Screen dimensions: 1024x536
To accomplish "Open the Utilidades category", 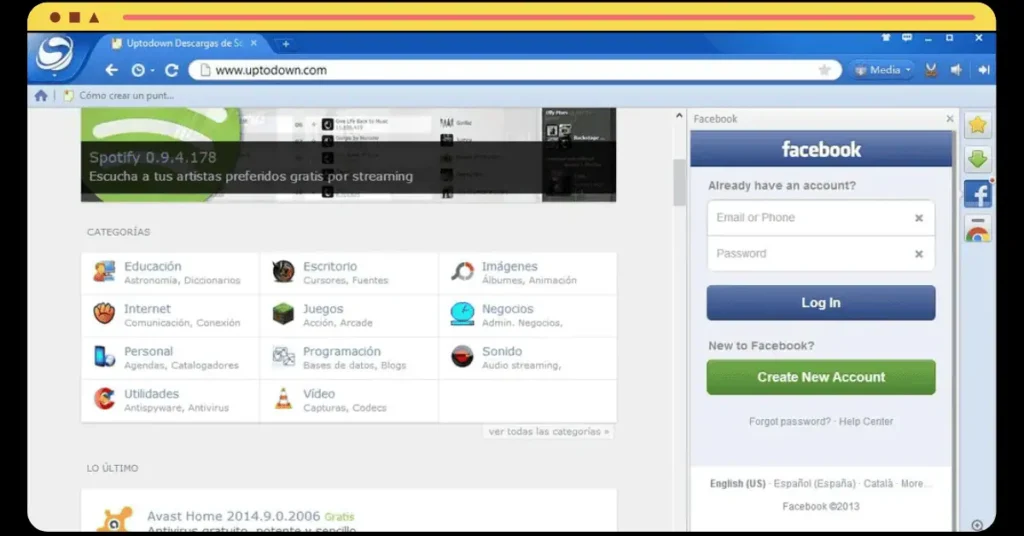I will pyautogui.click(x=170, y=400).
